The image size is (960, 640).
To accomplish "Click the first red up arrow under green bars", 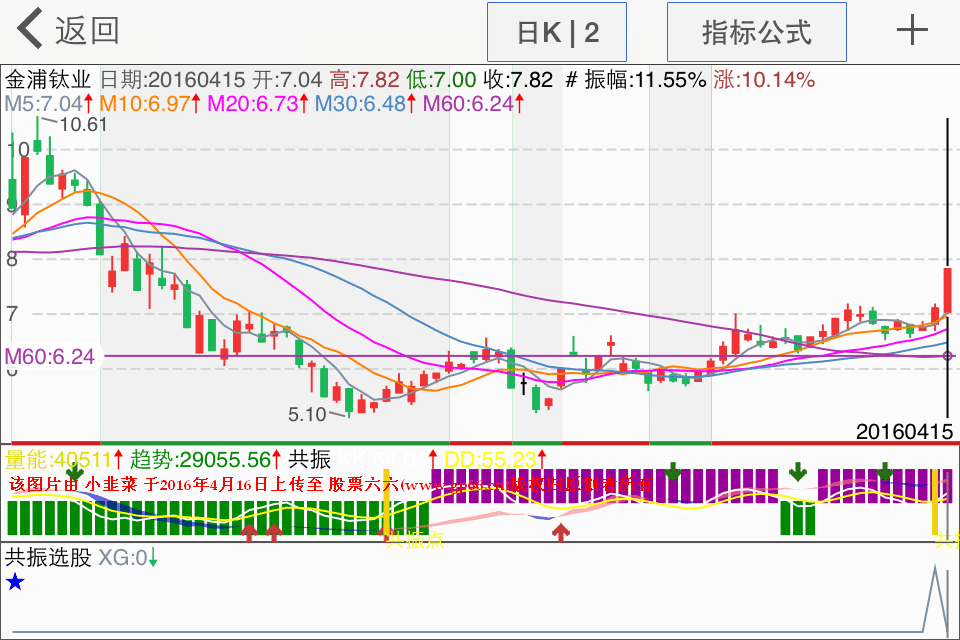I will 249,532.
